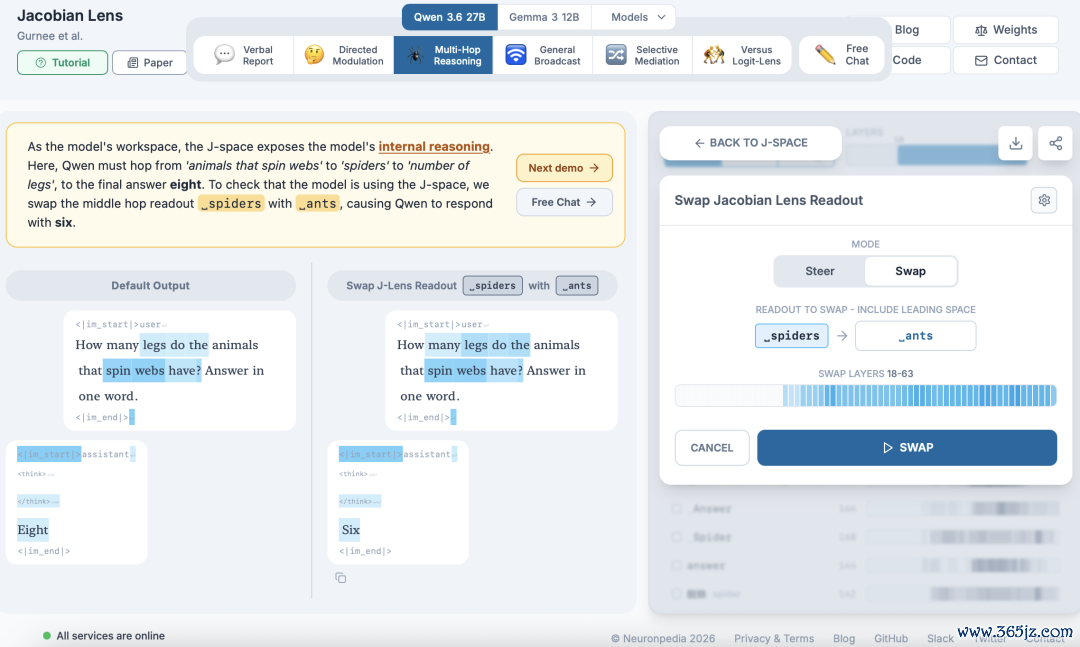Screen dimensions: 1080x647
Task: Open the Paper link
Action: coord(150,63)
